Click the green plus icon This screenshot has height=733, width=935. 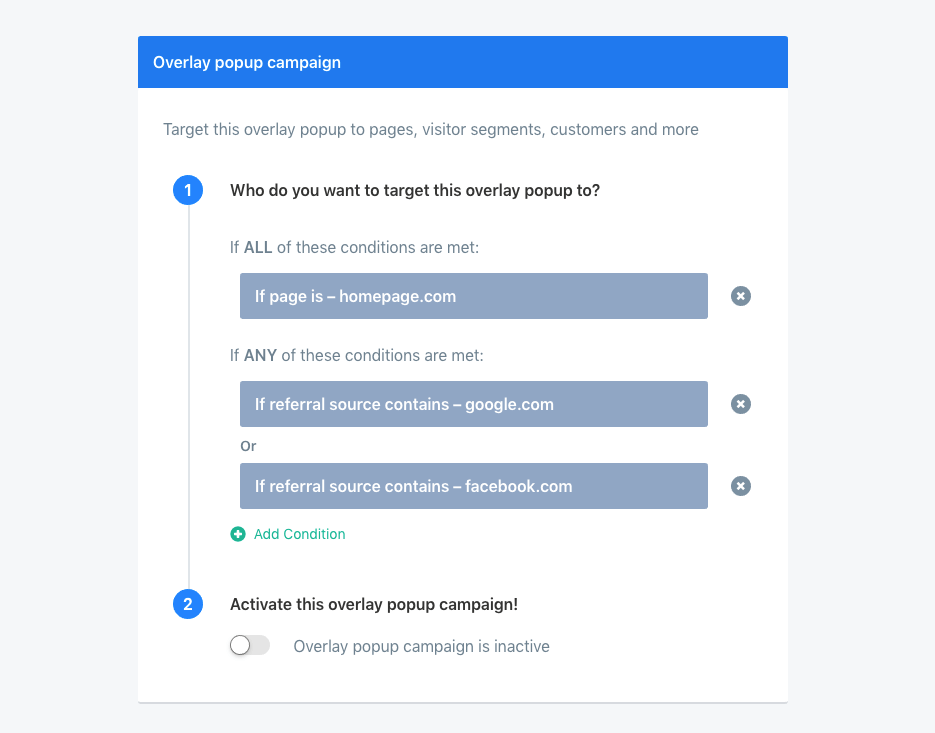238,534
